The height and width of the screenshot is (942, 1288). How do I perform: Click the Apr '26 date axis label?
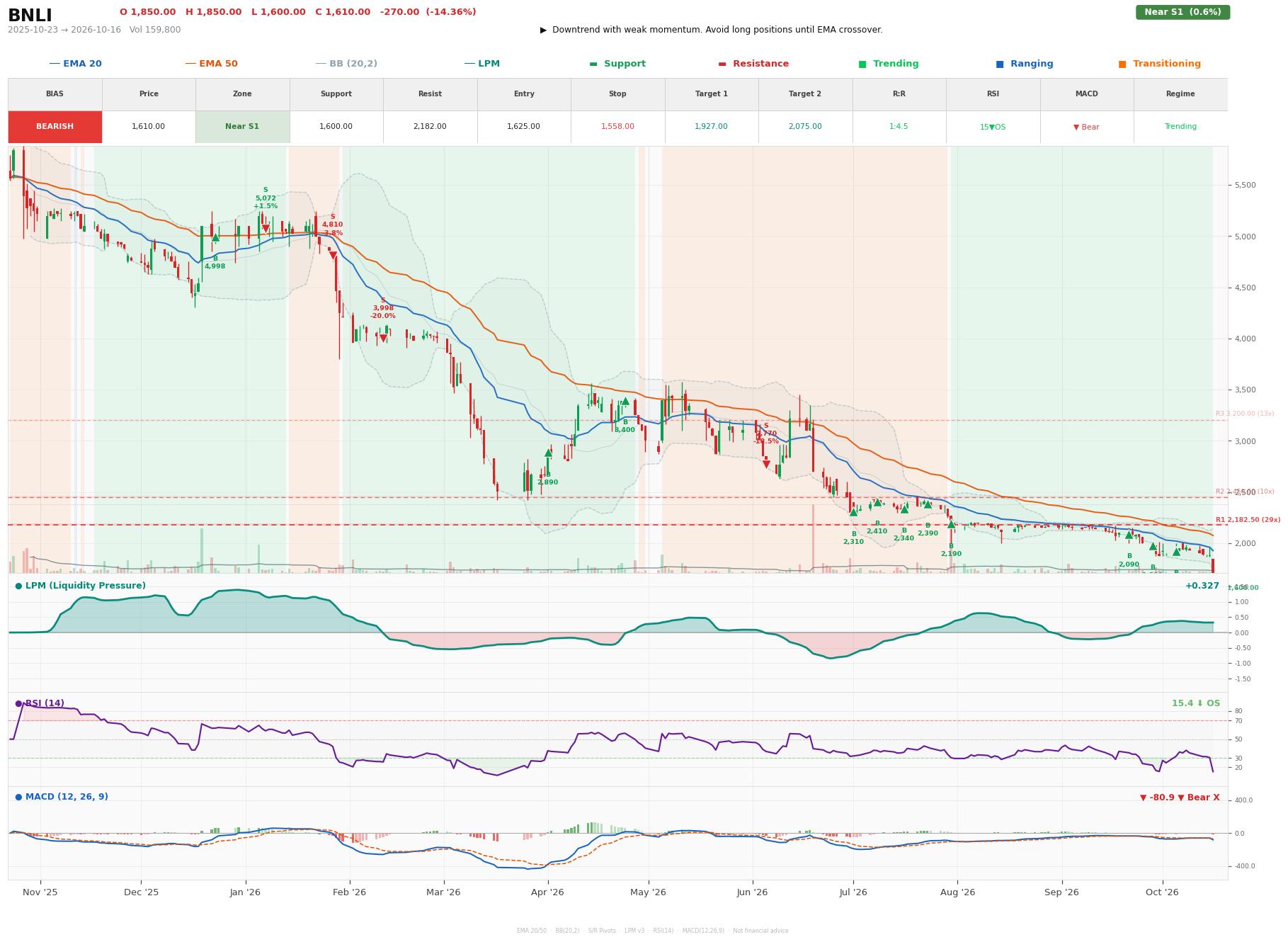click(x=547, y=892)
